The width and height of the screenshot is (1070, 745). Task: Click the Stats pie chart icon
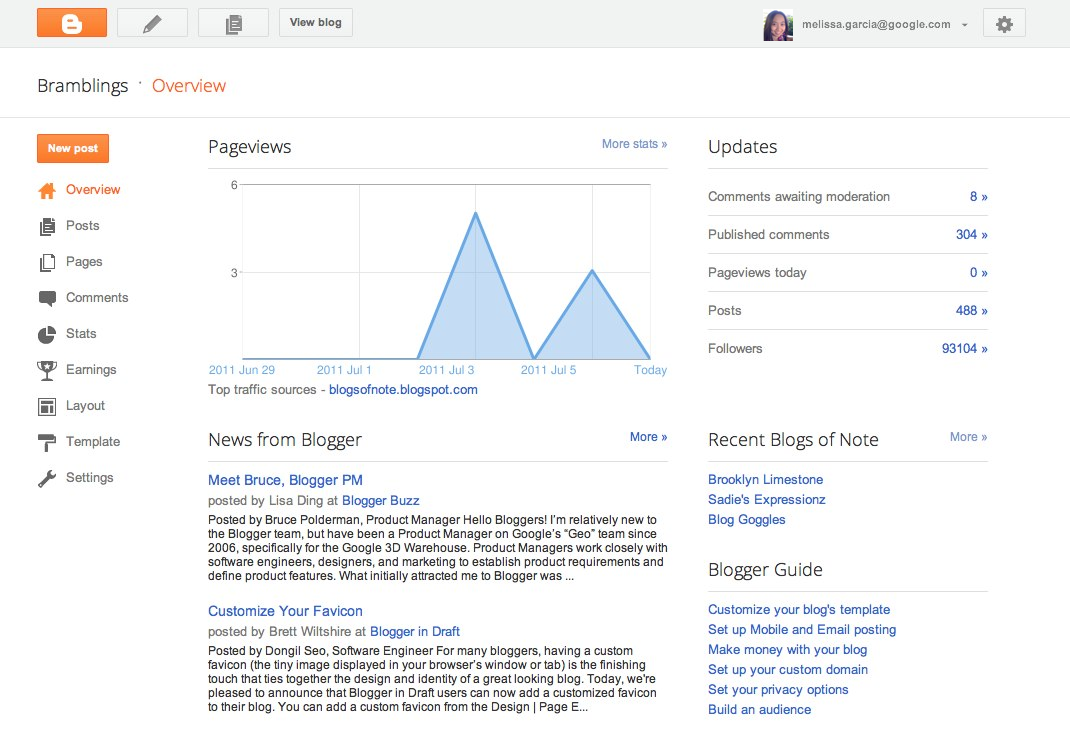[47, 334]
